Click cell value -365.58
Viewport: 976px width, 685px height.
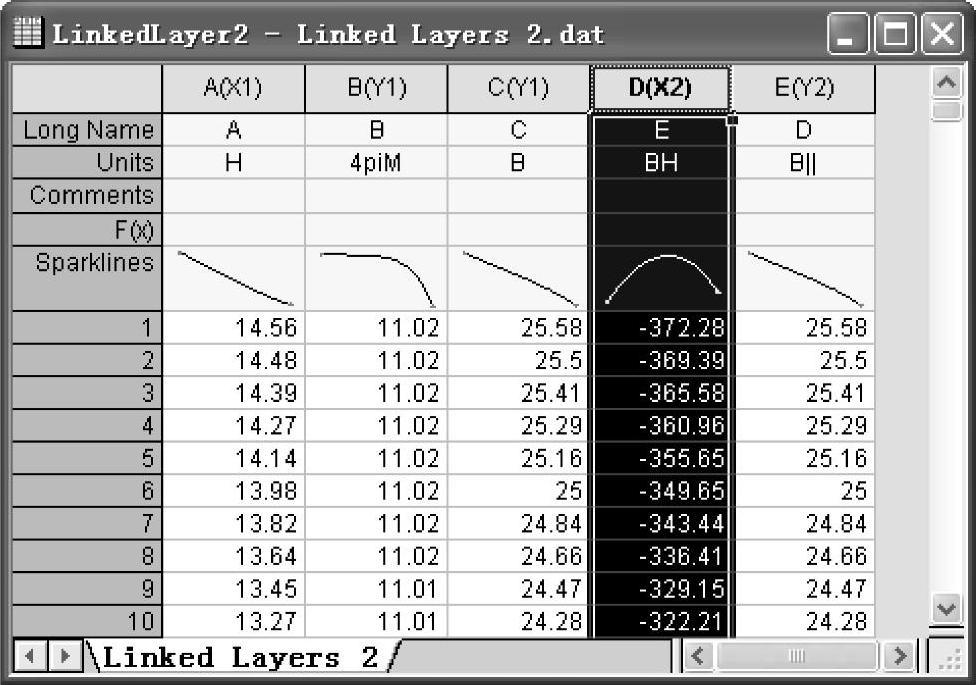tap(660, 393)
